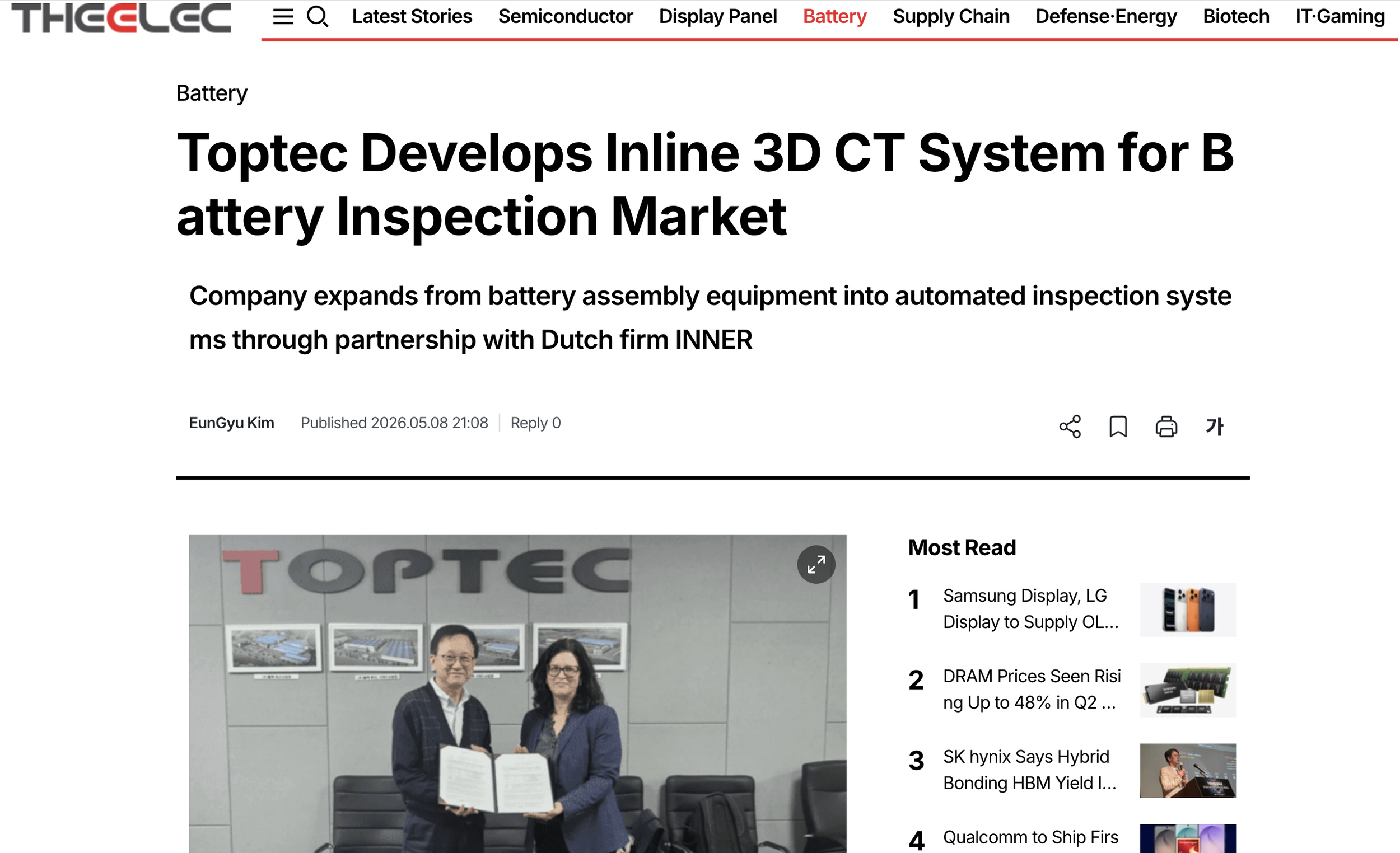Open SK hynix Hybrid Bonding story
The width and height of the screenshot is (1400, 853).
(x=1029, y=770)
